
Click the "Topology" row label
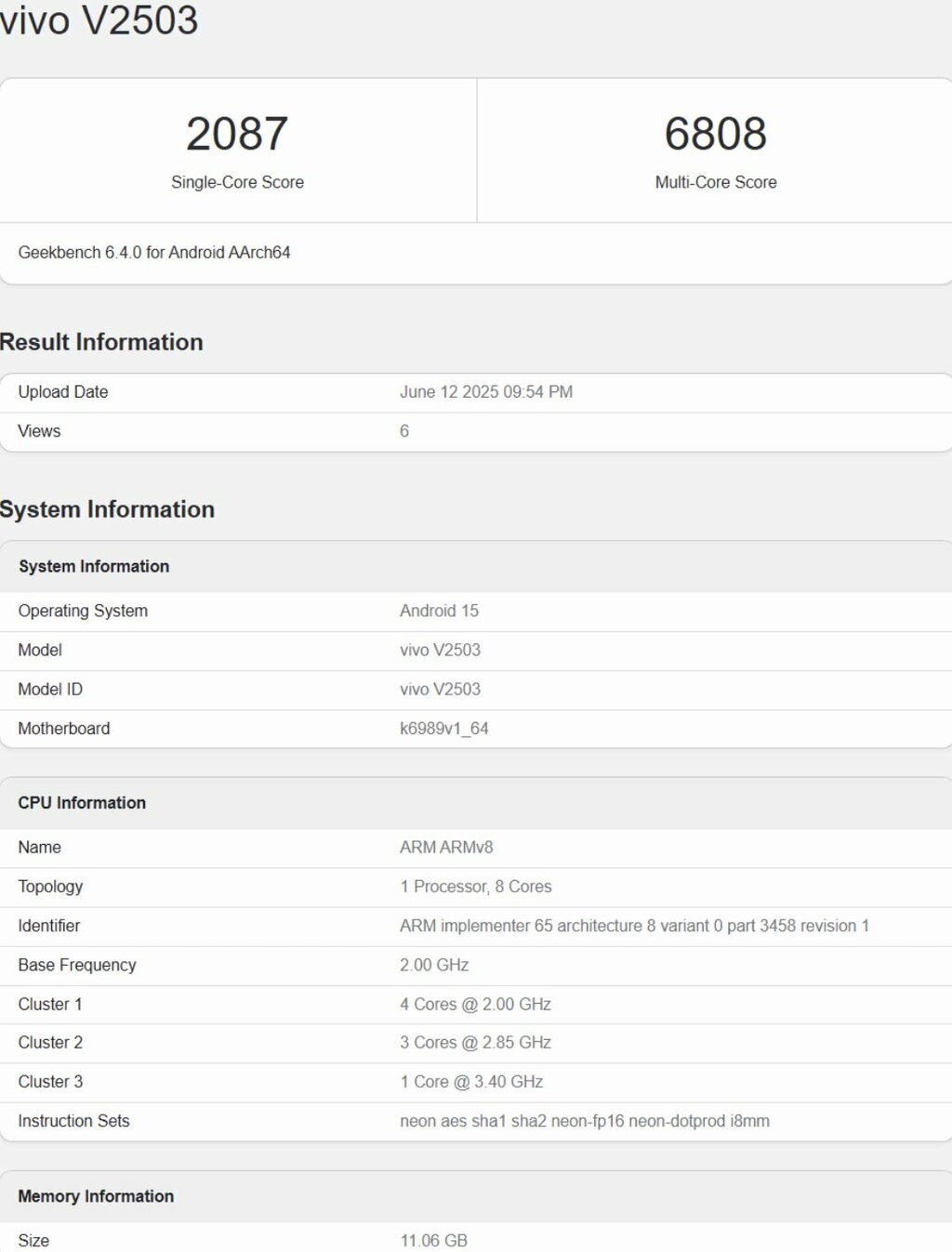(50, 887)
